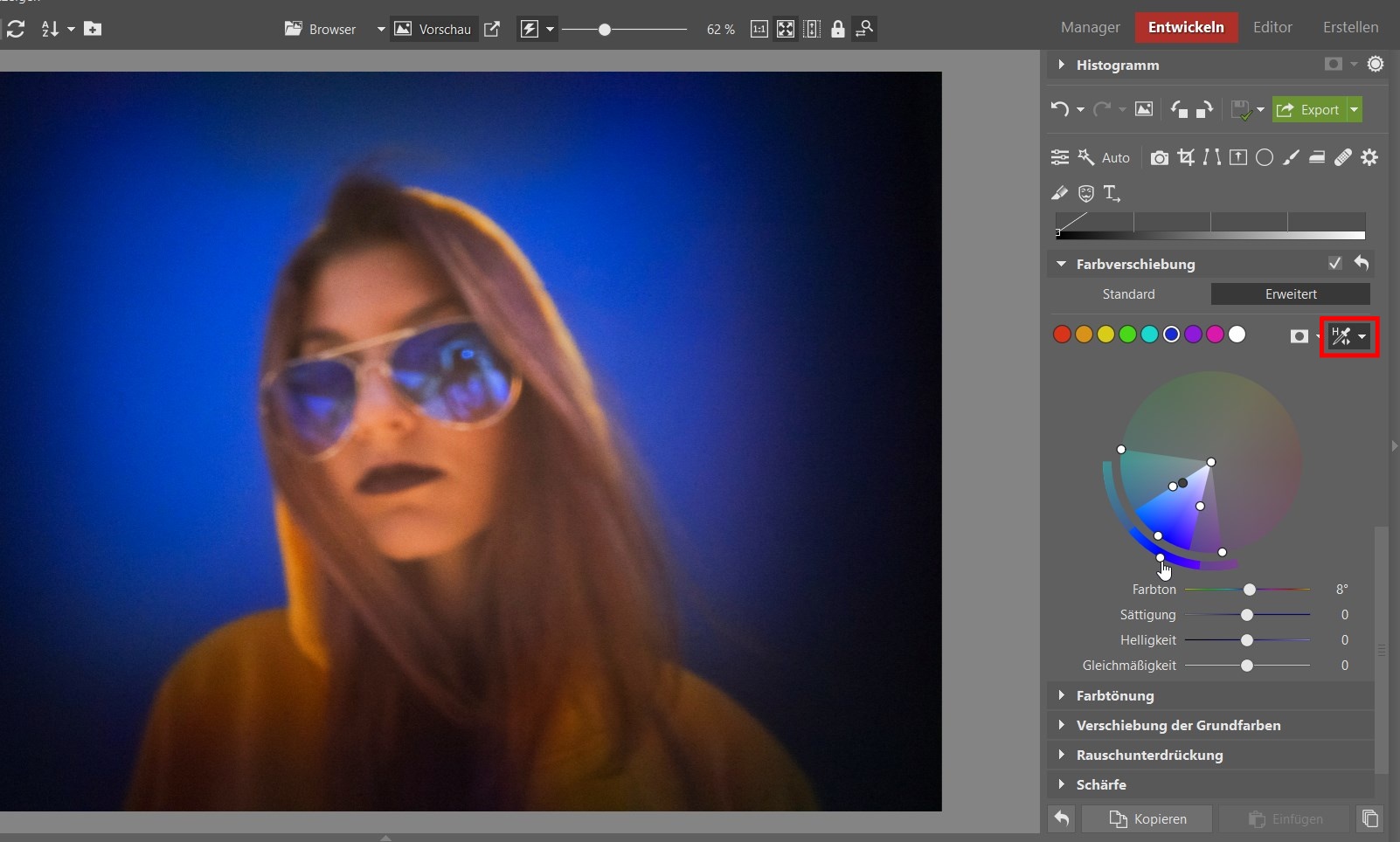Select the orange color swatch
This screenshot has height=842, width=1400.
[1084, 335]
